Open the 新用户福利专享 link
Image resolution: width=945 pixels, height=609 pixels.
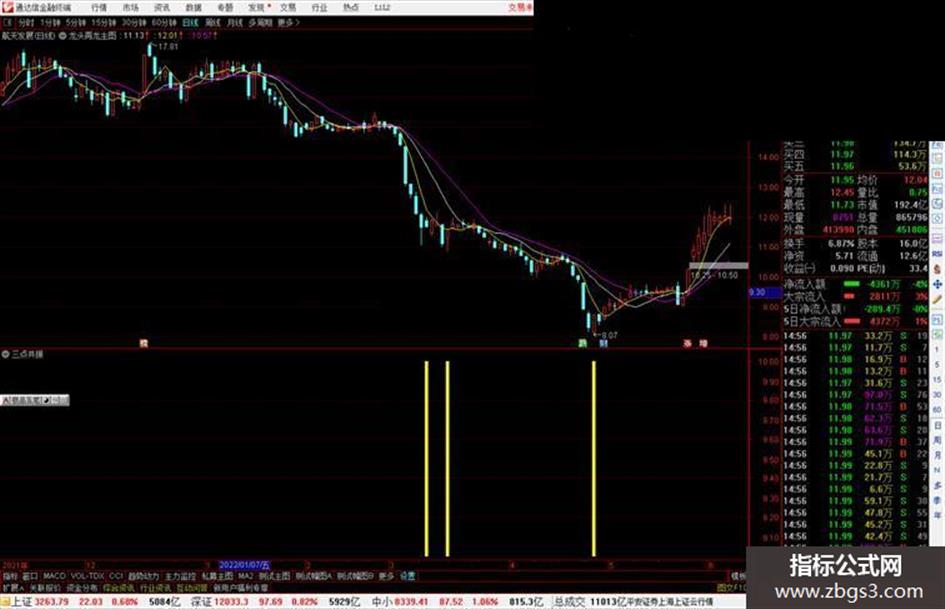[240, 587]
